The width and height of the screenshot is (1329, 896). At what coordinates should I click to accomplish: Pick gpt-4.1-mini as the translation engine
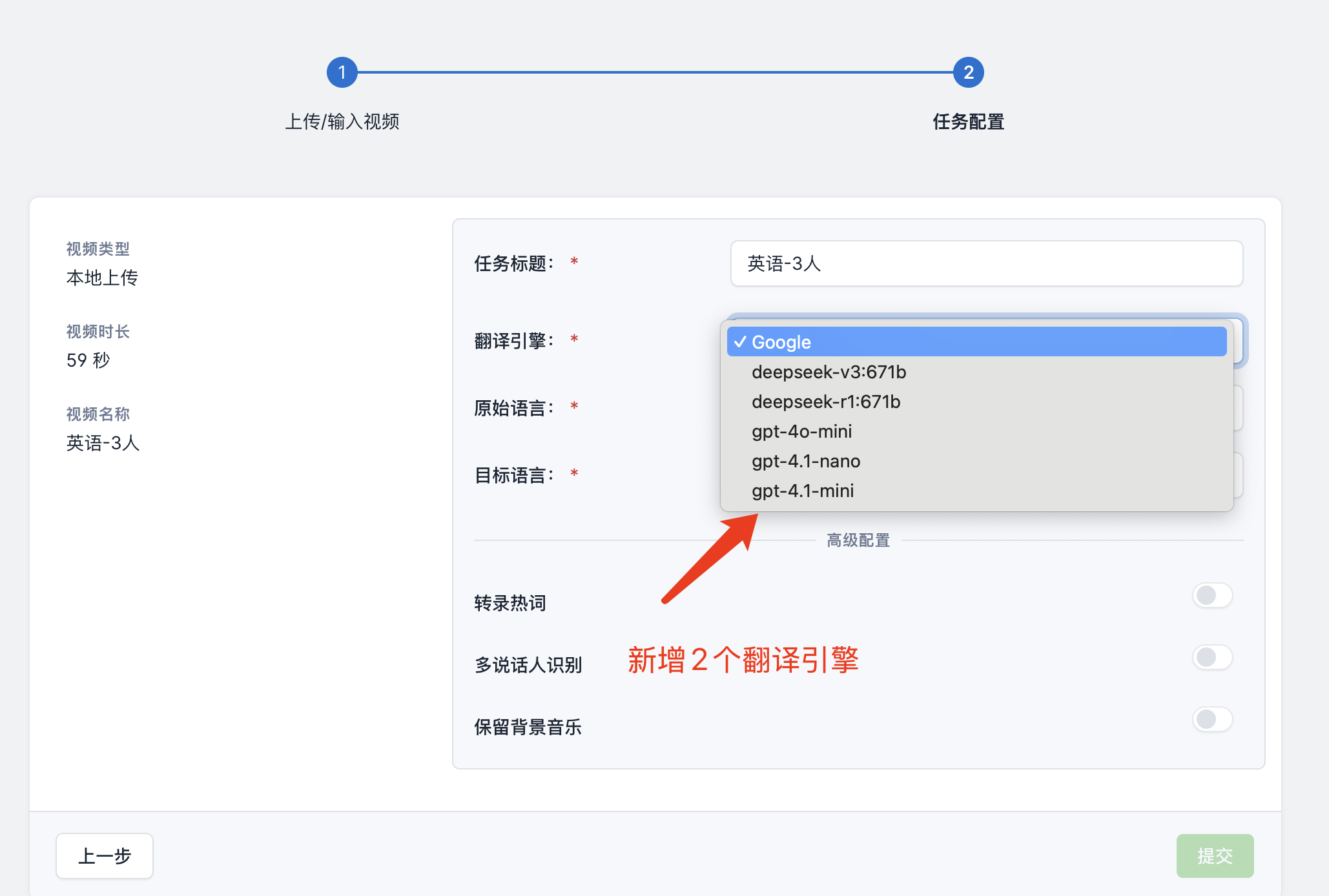pyautogui.click(x=976, y=491)
